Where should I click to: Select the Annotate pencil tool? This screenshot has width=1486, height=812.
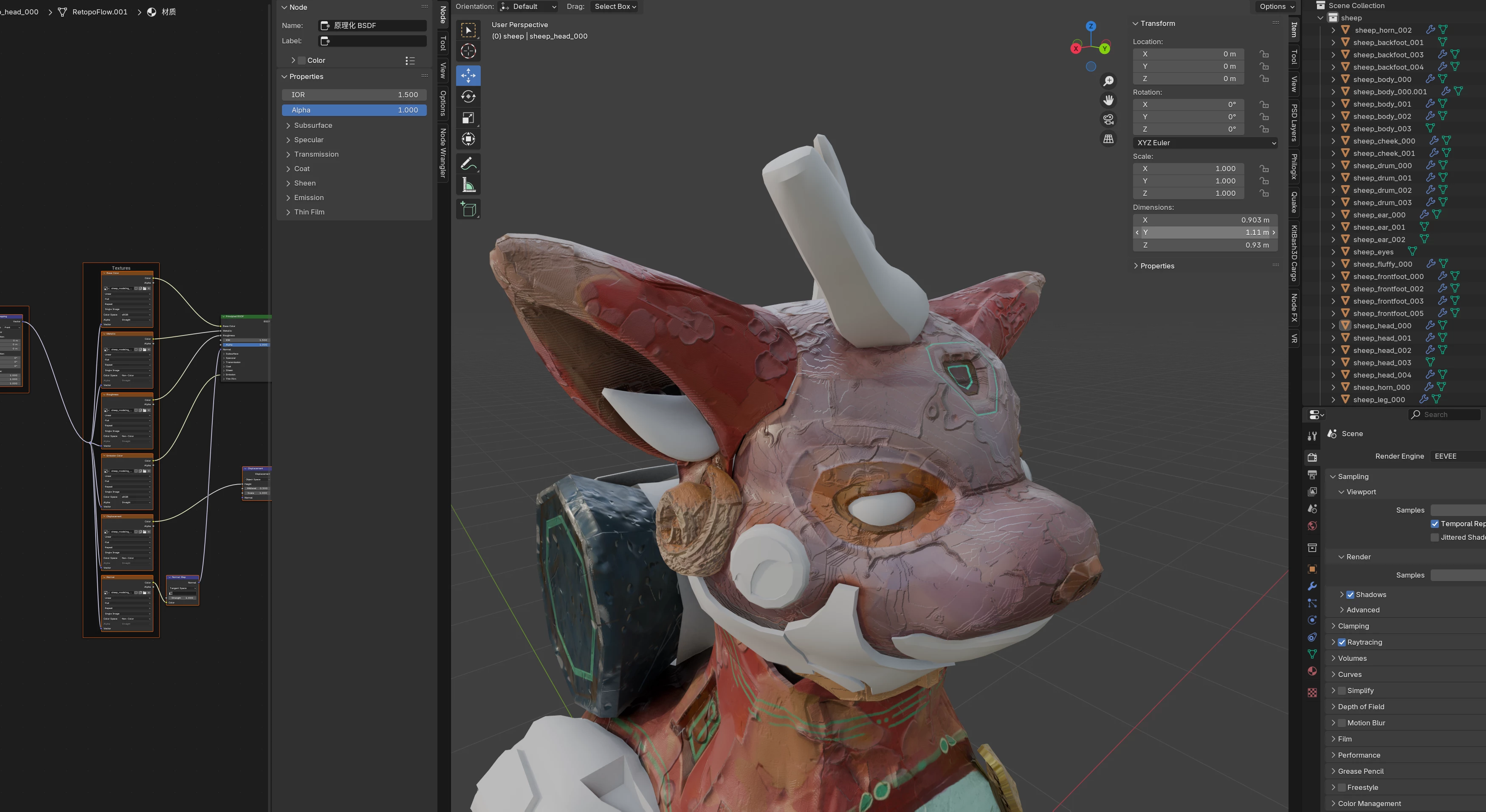(x=468, y=164)
